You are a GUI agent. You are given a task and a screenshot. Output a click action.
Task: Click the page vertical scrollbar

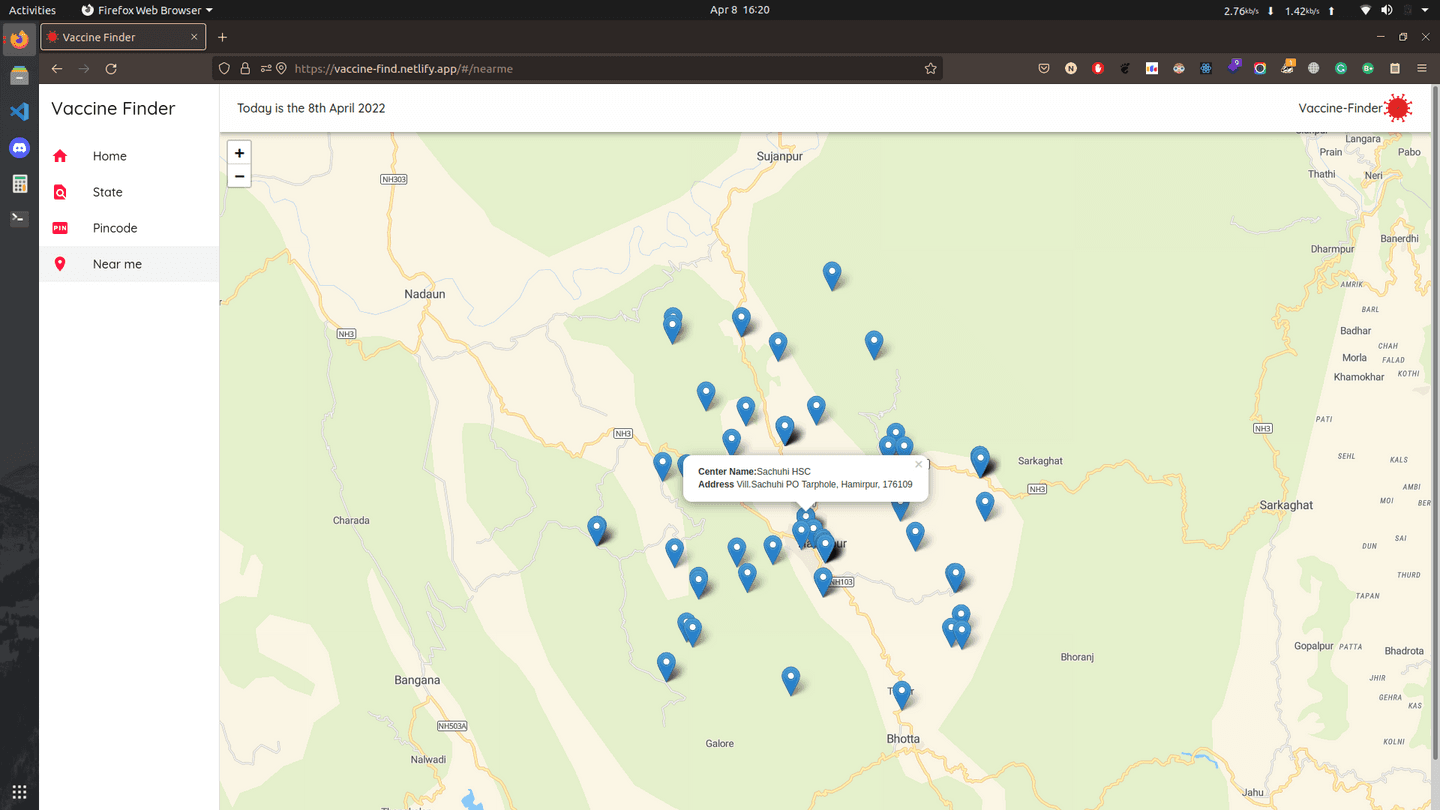click(x=1435, y=420)
